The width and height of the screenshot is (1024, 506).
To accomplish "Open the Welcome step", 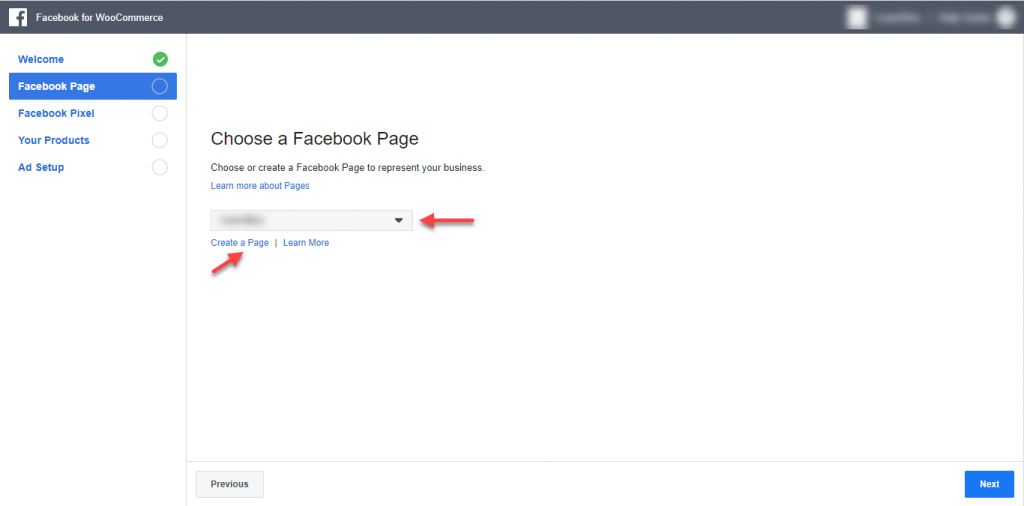I will (41, 59).
